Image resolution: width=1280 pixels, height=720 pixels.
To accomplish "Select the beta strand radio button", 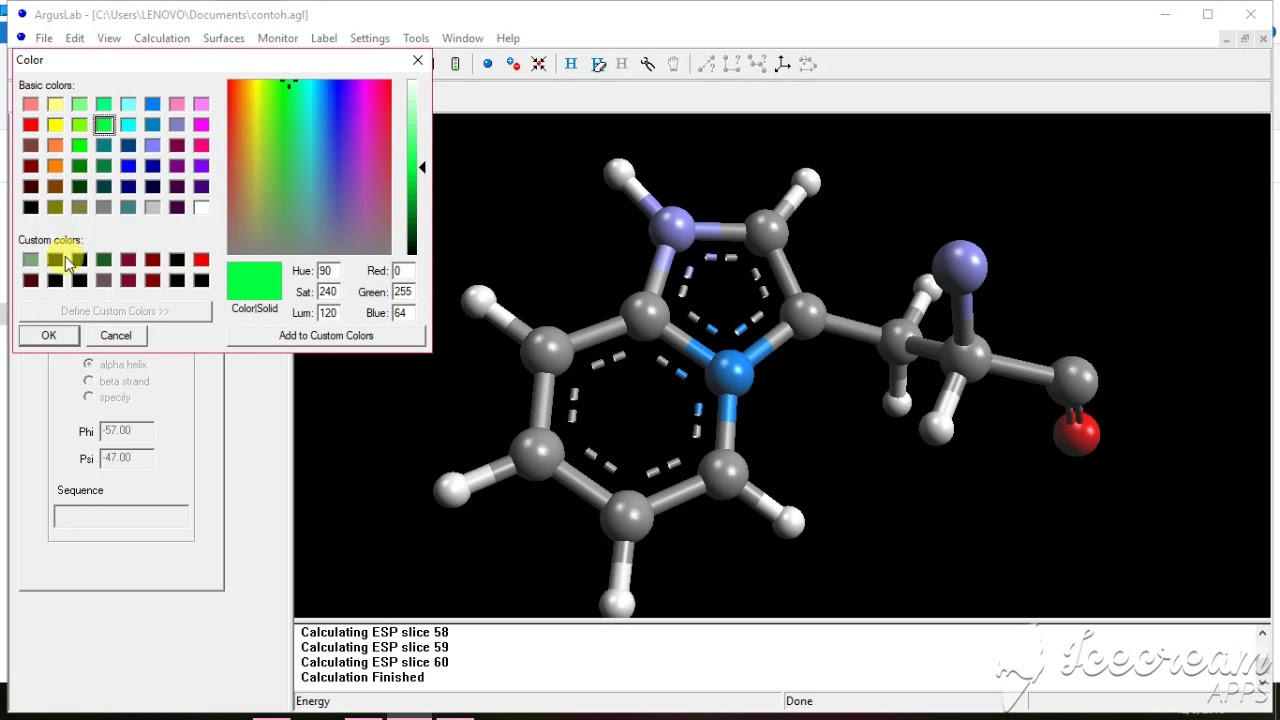I will (89, 381).
